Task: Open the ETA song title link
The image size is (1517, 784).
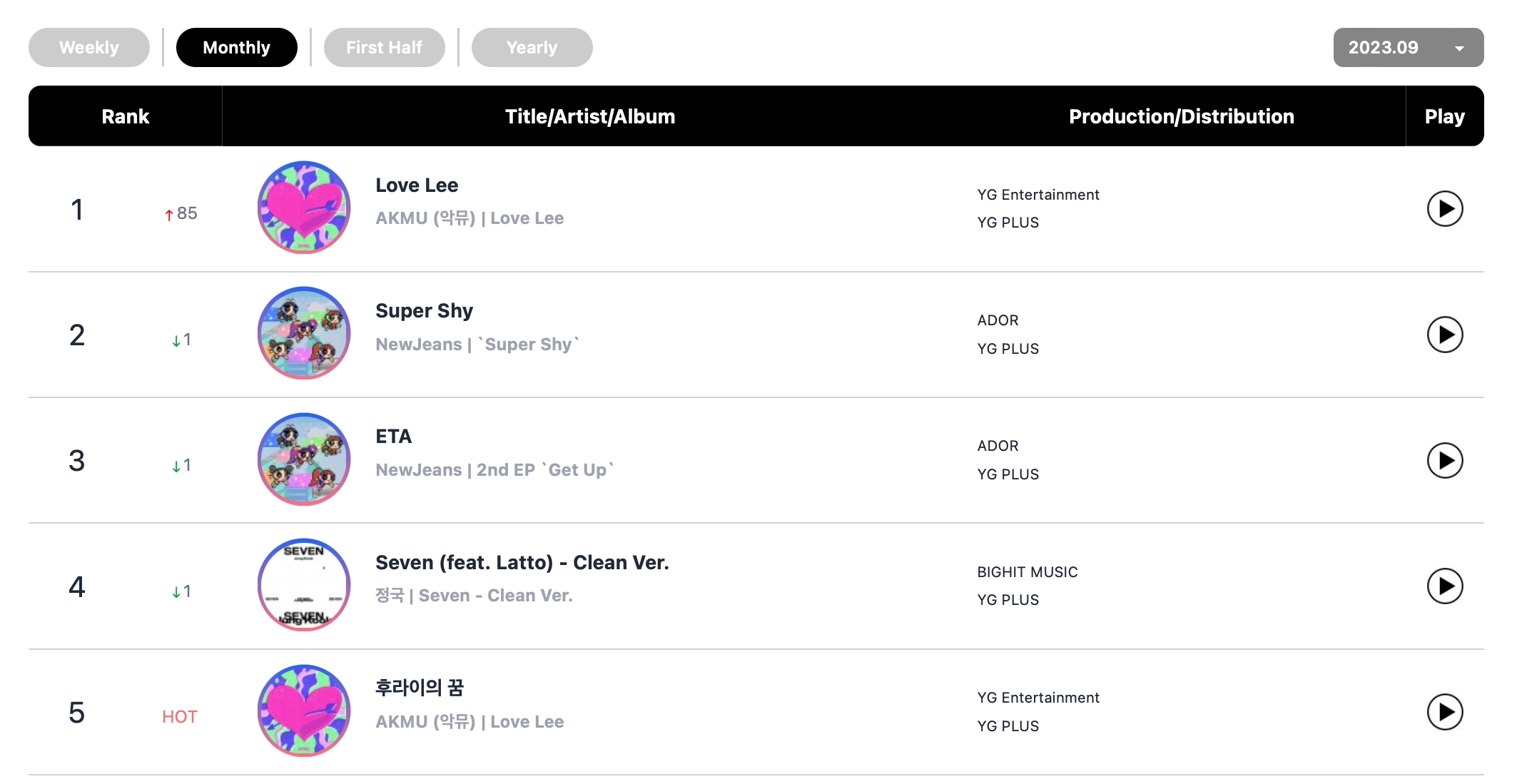Action: (x=394, y=437)
